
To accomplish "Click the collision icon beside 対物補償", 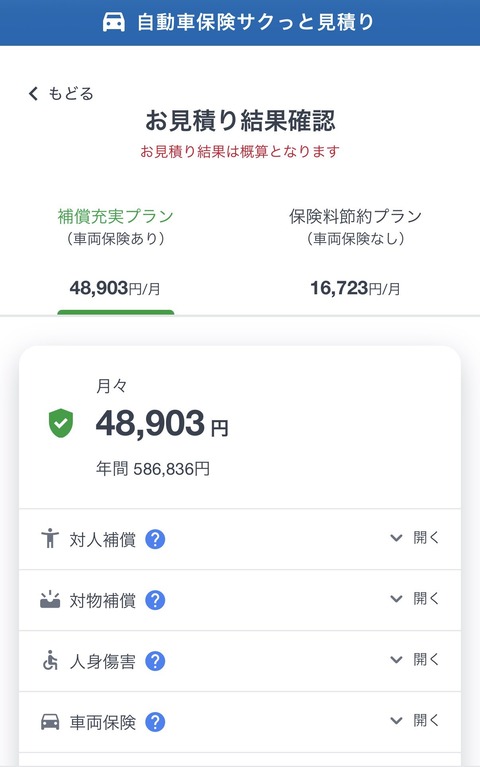I will 50,600.
